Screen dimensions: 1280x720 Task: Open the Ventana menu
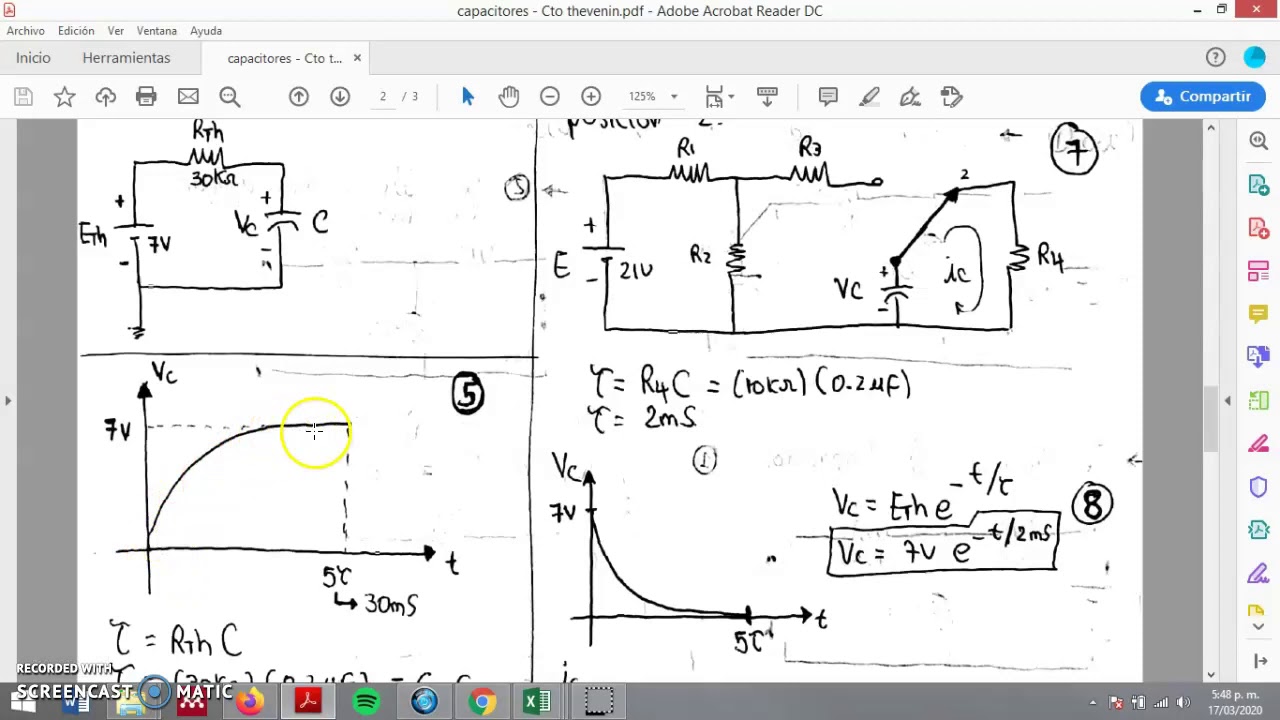157,31
